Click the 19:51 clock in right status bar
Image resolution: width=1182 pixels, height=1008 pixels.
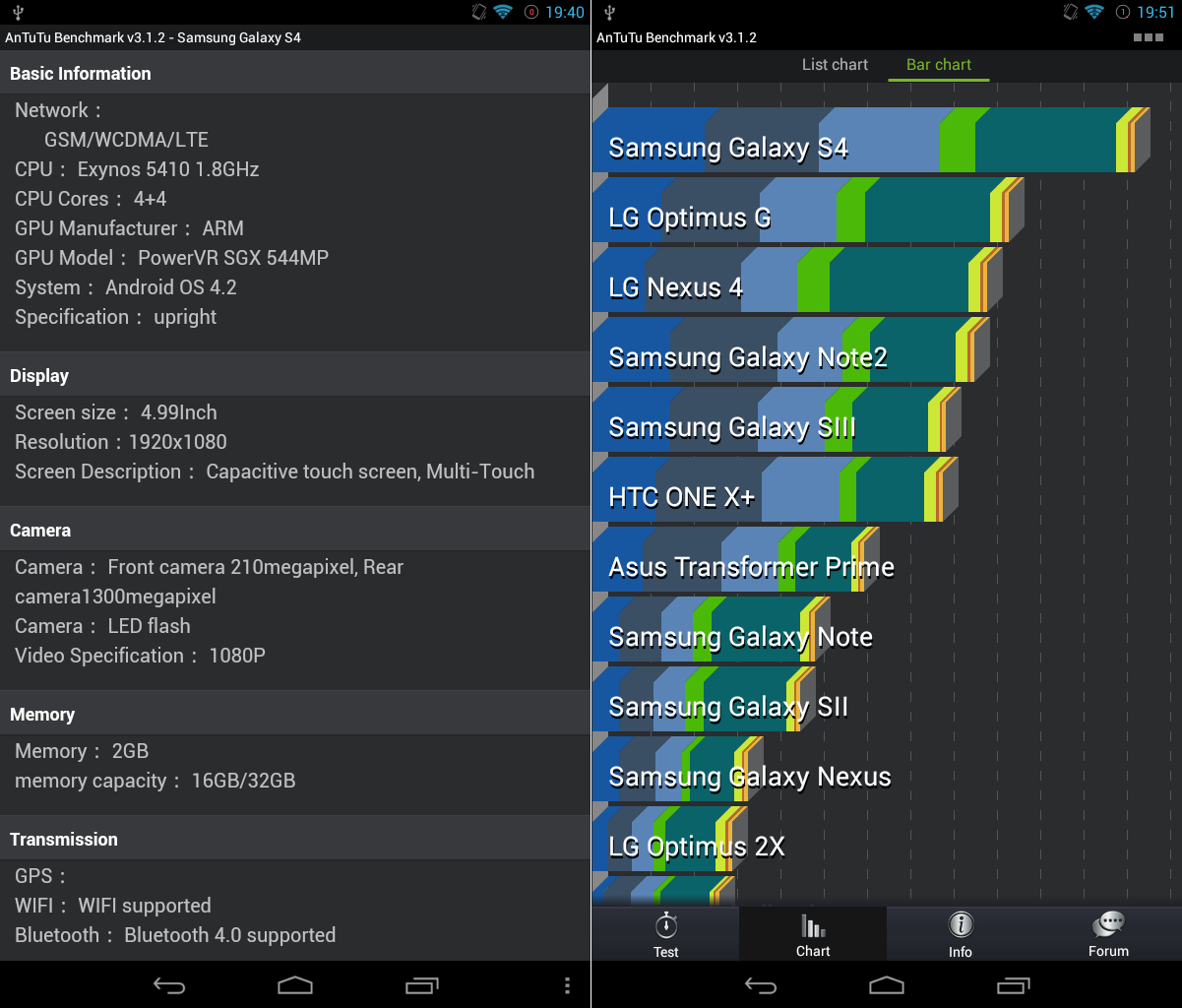point(1155,12)
